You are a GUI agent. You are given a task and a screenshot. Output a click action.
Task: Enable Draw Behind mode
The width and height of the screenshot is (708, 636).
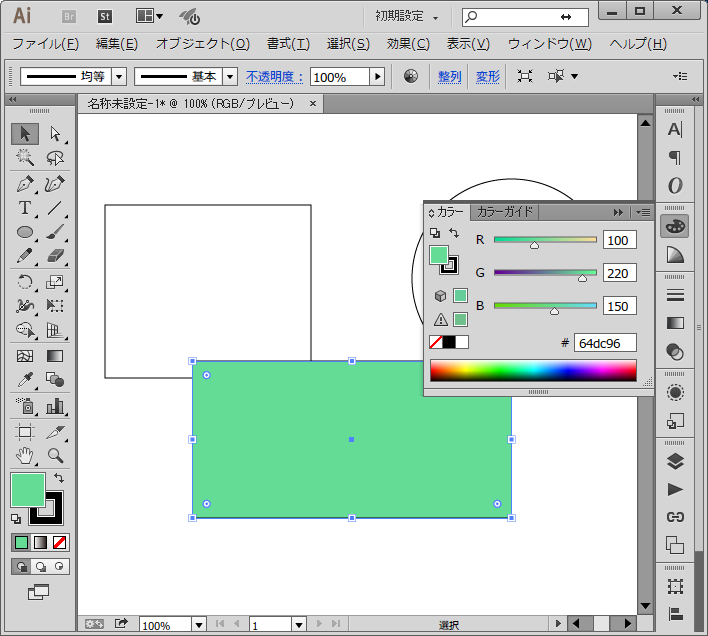coord(40,566)
